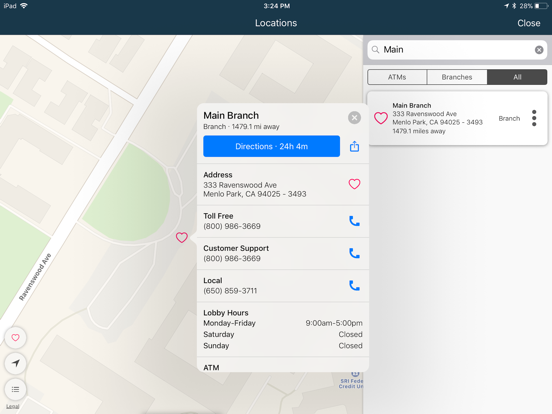Screen dimensions: 552x414
Task: Close the Locations screen
Action: (x=528, y=23)
